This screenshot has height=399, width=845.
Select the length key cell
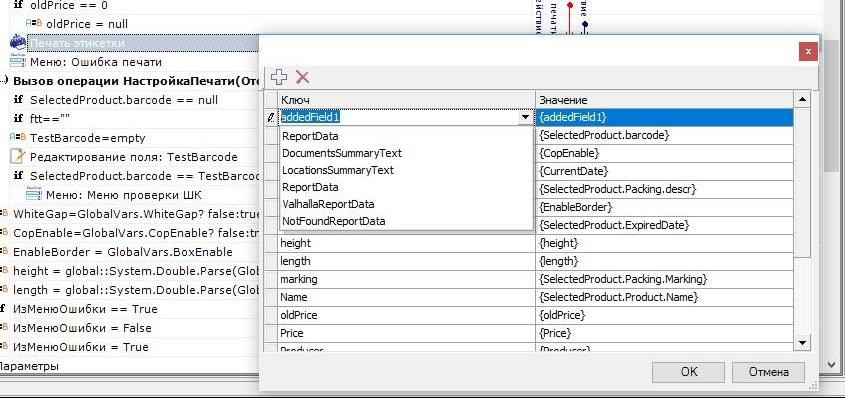pos(406,261)
